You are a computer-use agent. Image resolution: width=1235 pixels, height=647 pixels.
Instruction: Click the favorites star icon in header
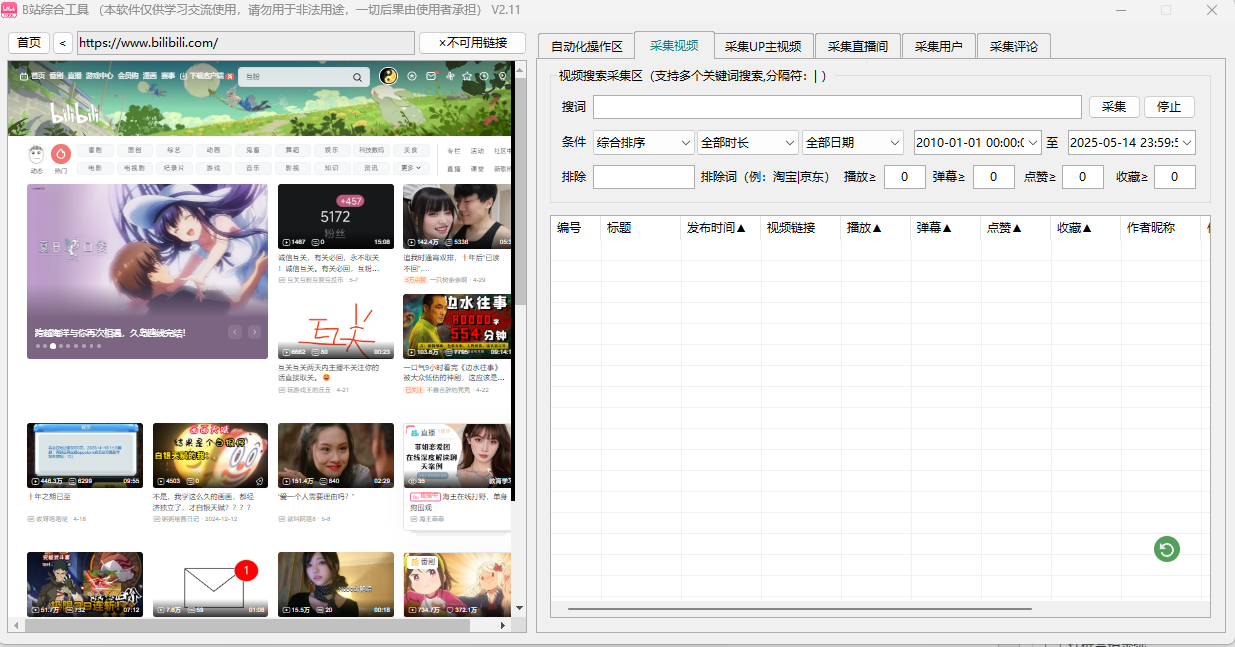point(467,76)
